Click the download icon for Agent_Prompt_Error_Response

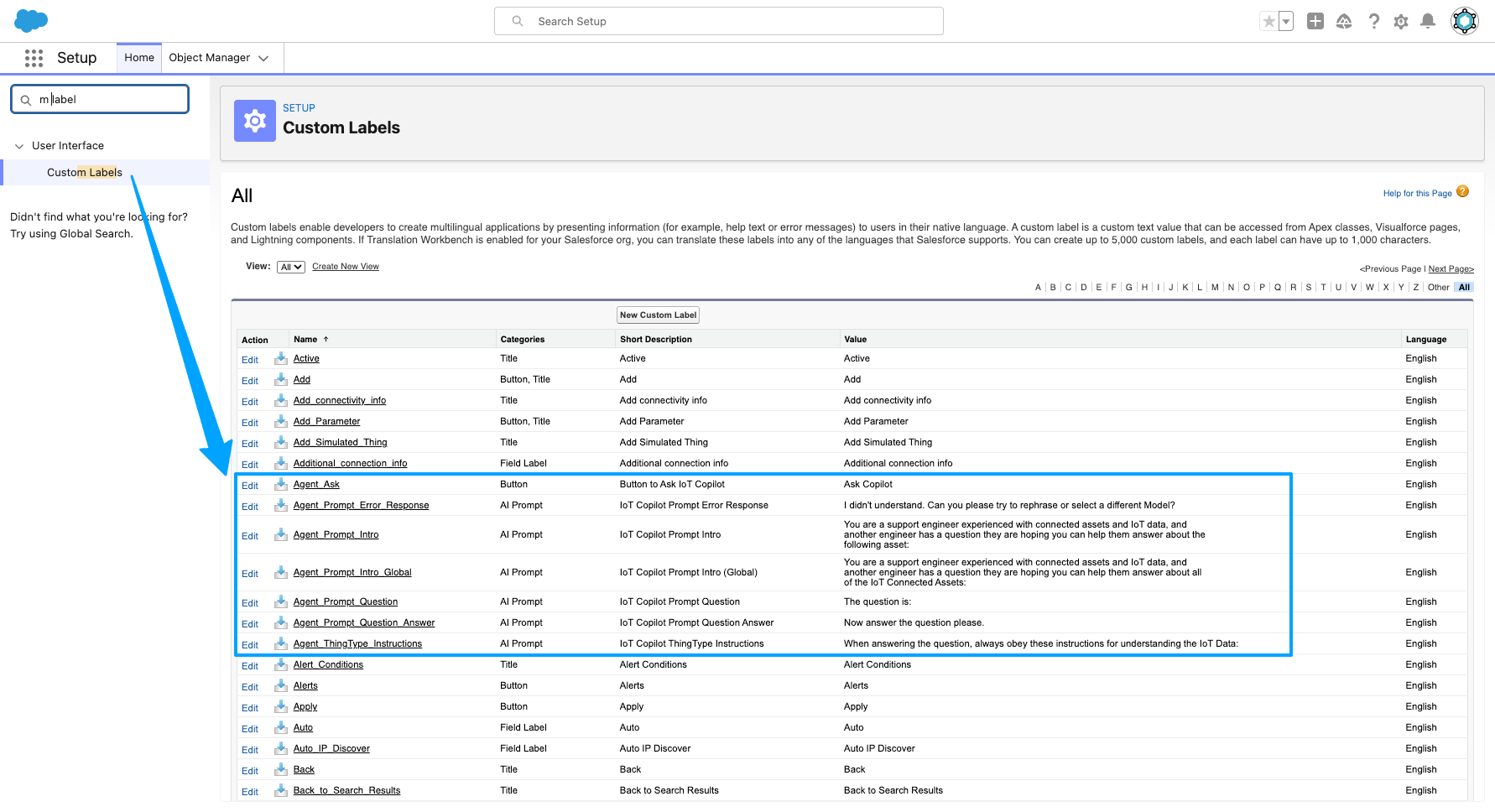[x=281, y=505]
